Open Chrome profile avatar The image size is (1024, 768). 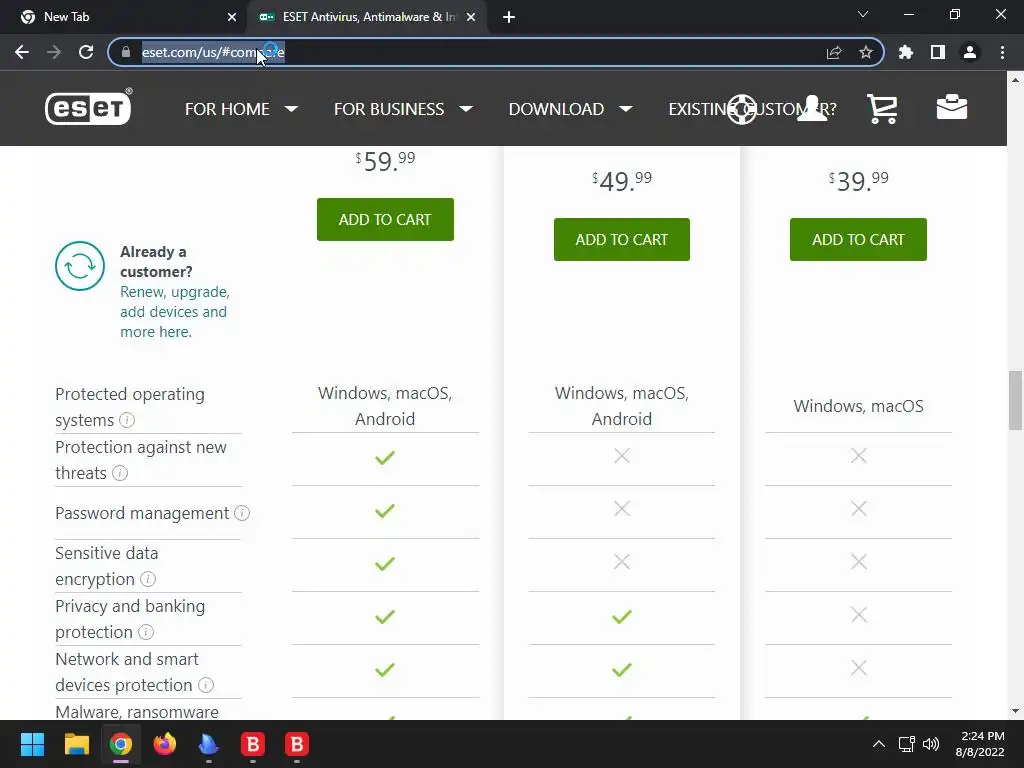pos(970,52)
